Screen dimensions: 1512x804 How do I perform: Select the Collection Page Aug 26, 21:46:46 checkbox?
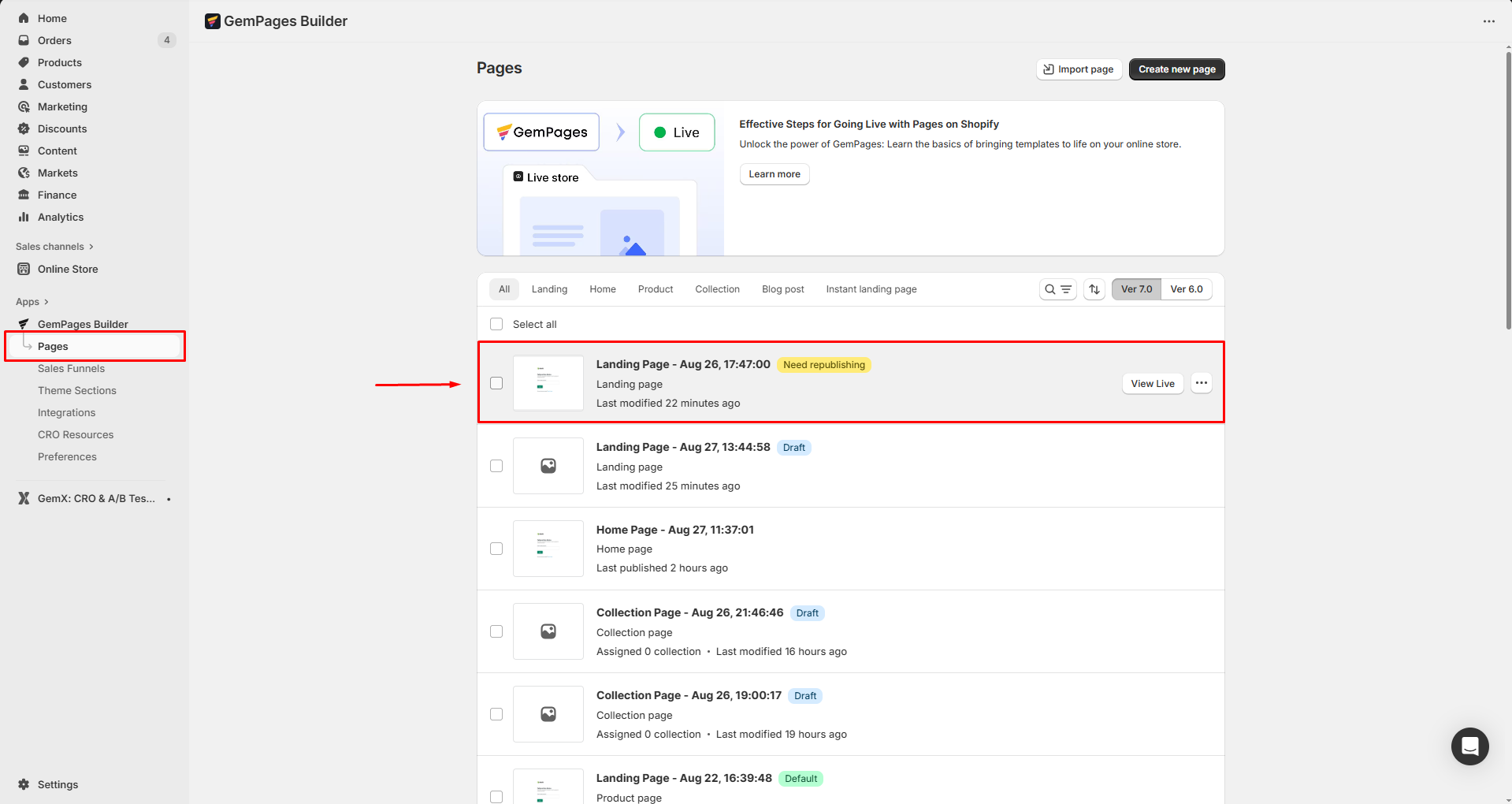point(496,631)
